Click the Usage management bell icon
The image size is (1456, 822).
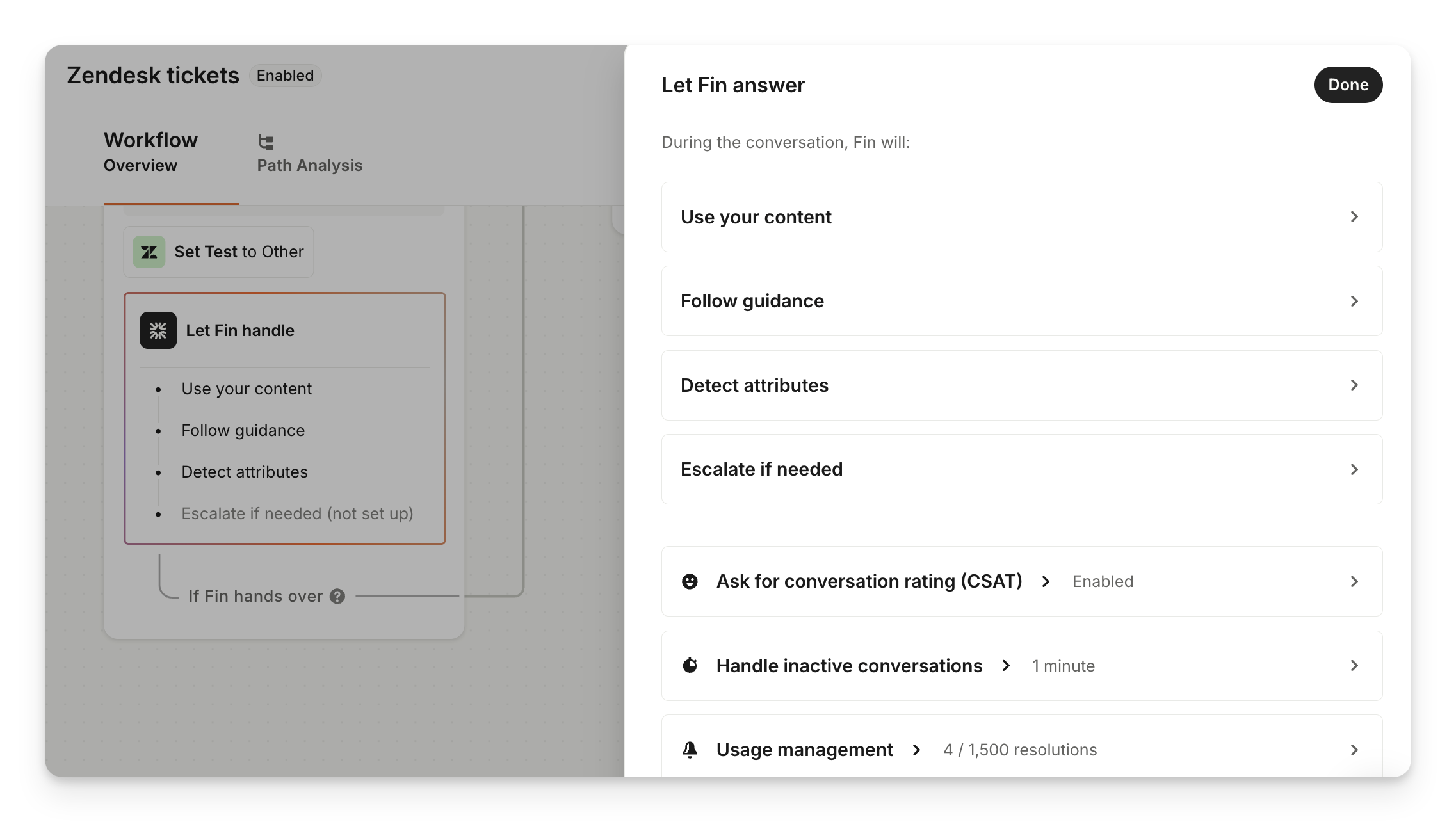[x=690, y=750]
